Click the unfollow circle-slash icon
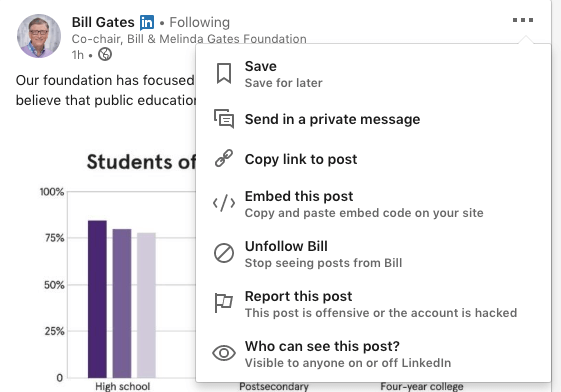Image resolution: width=561 pixels, height=392 pixels. coord(224,253)
